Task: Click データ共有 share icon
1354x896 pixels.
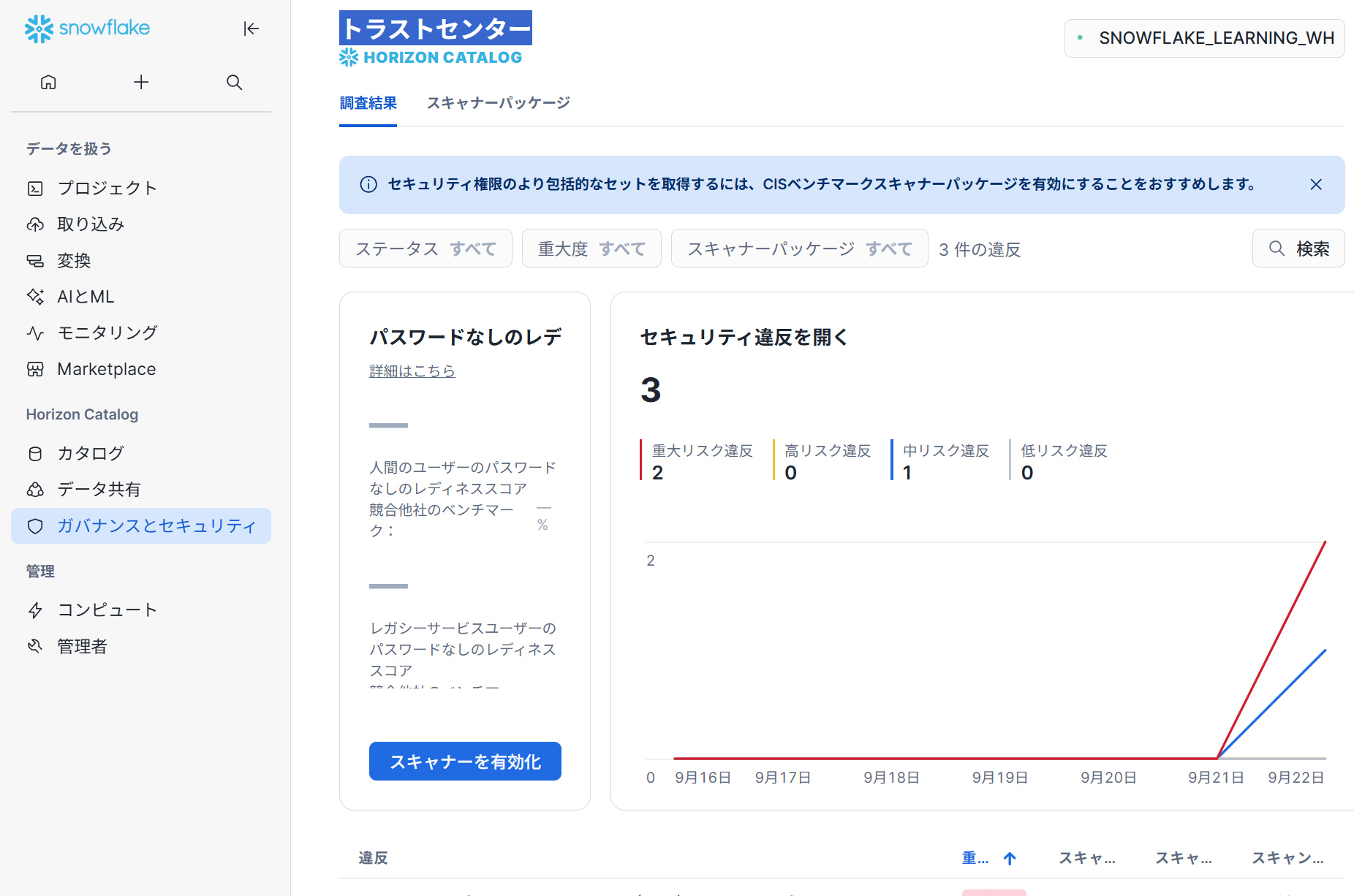Action: [35, 490]
